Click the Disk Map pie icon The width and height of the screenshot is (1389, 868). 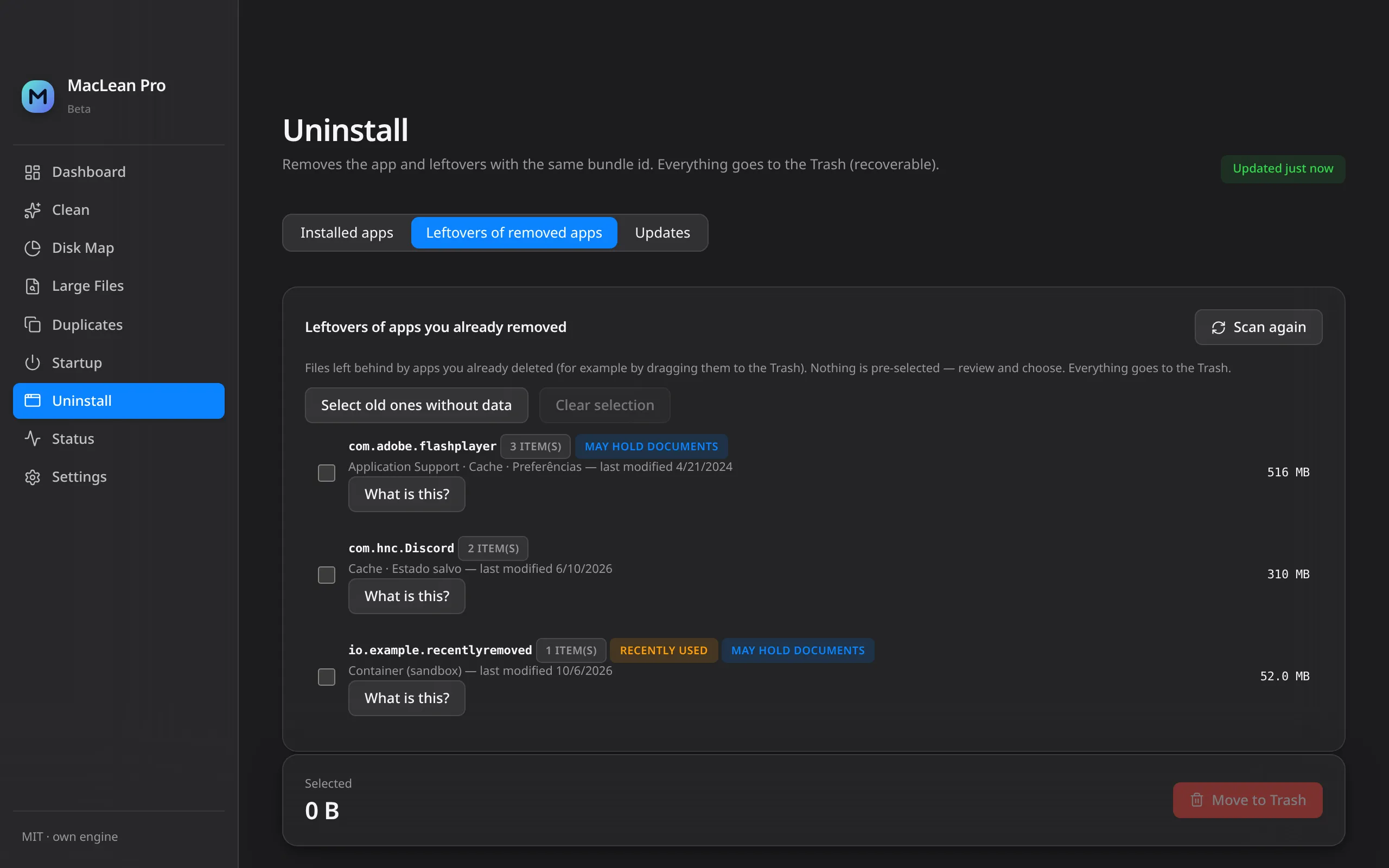(x=33, y=248)
